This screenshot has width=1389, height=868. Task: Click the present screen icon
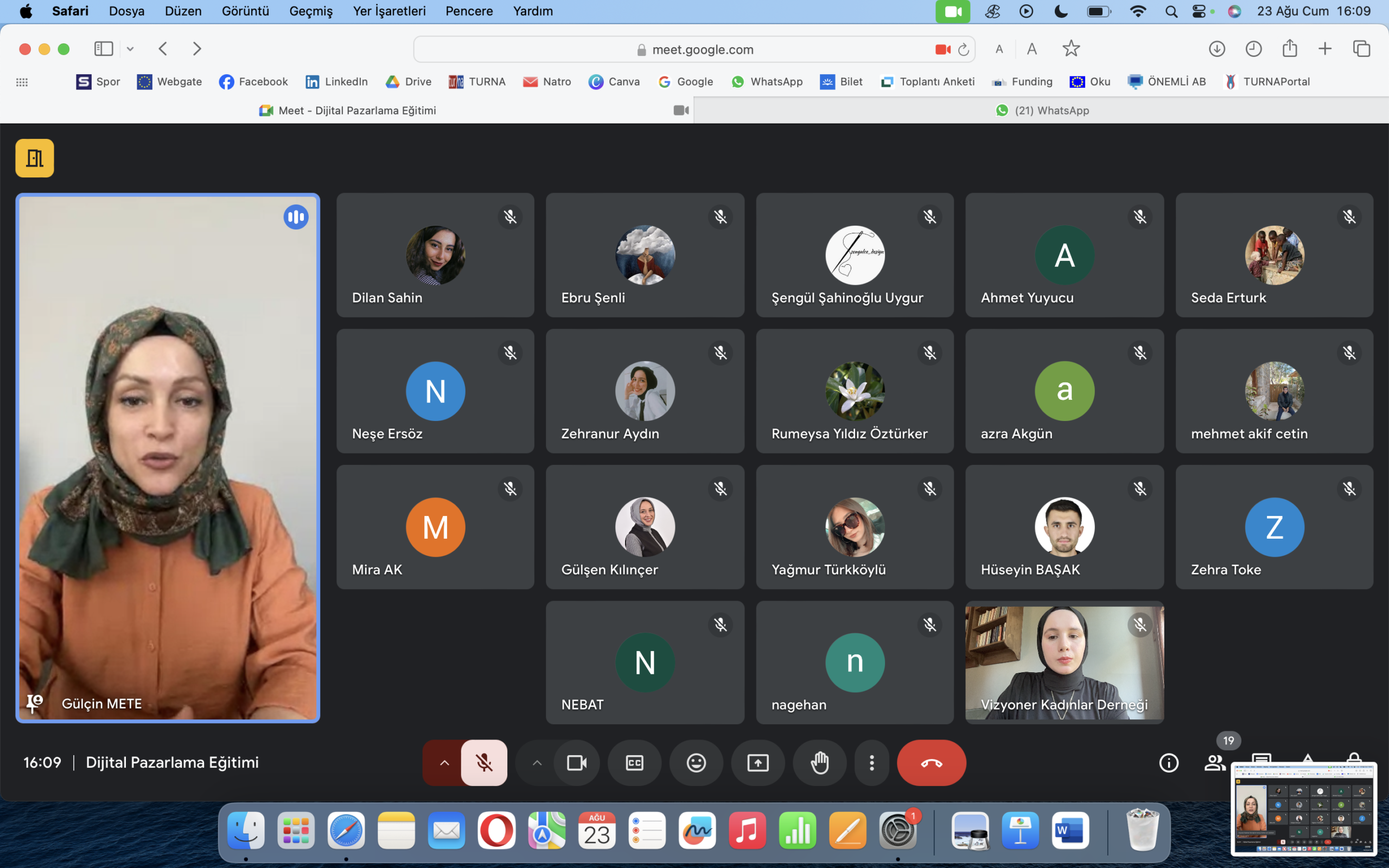757,762
